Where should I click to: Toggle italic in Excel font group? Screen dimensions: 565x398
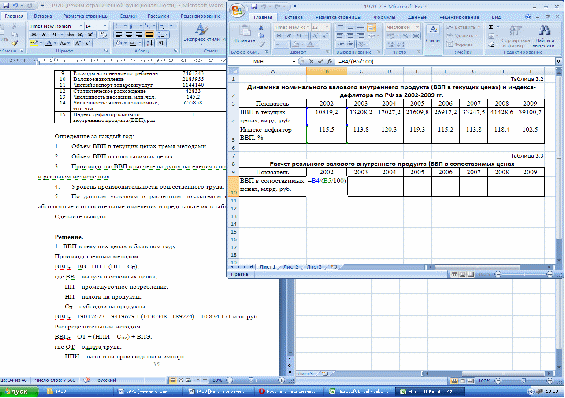tap(288, 36)
